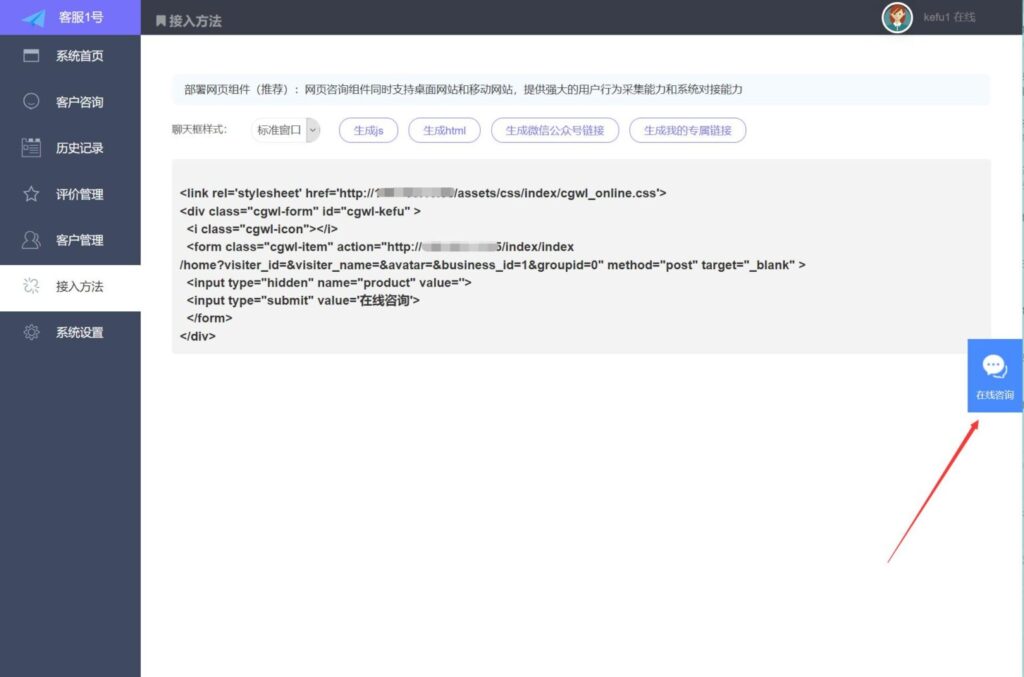Click the people icon next to 客户管理
The image size is (1024, 677).
point(29,239)
